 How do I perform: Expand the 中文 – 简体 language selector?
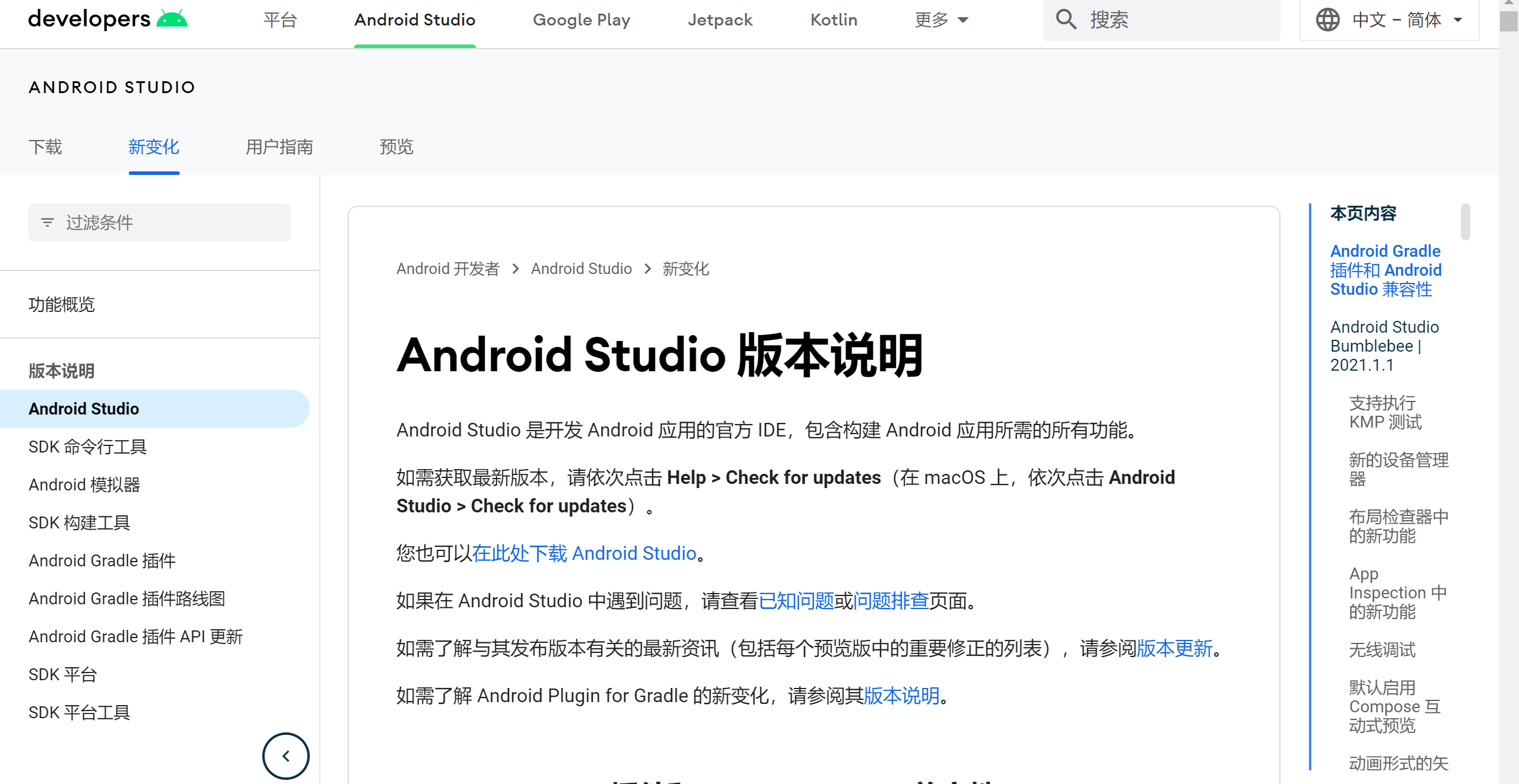tap(1396, 20)
